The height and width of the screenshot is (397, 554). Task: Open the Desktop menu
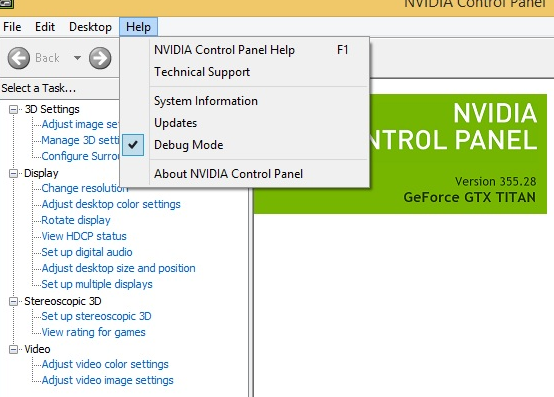[x=90, y=27]
